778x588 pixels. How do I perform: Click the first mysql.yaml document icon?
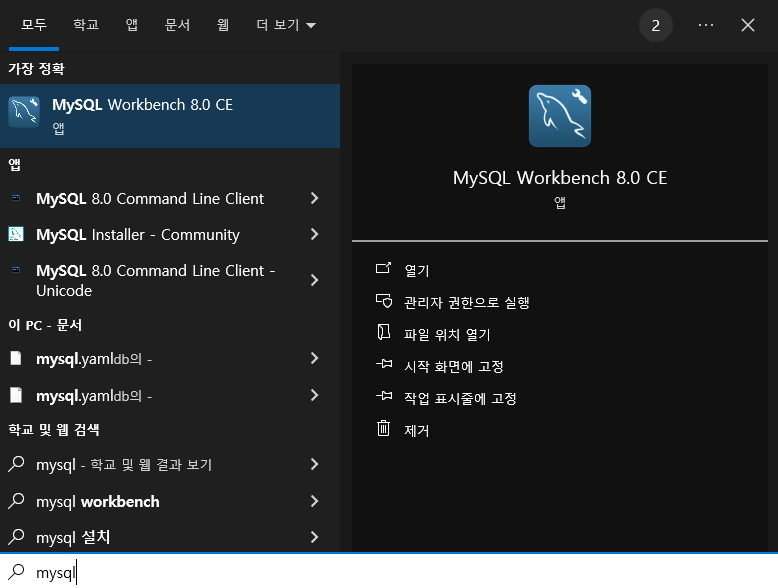pyautogui.click(x=16, y=358)
